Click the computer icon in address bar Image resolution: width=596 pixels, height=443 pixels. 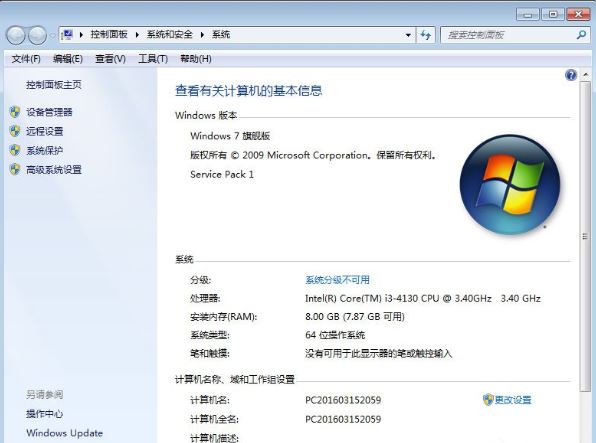pos(68,35)
